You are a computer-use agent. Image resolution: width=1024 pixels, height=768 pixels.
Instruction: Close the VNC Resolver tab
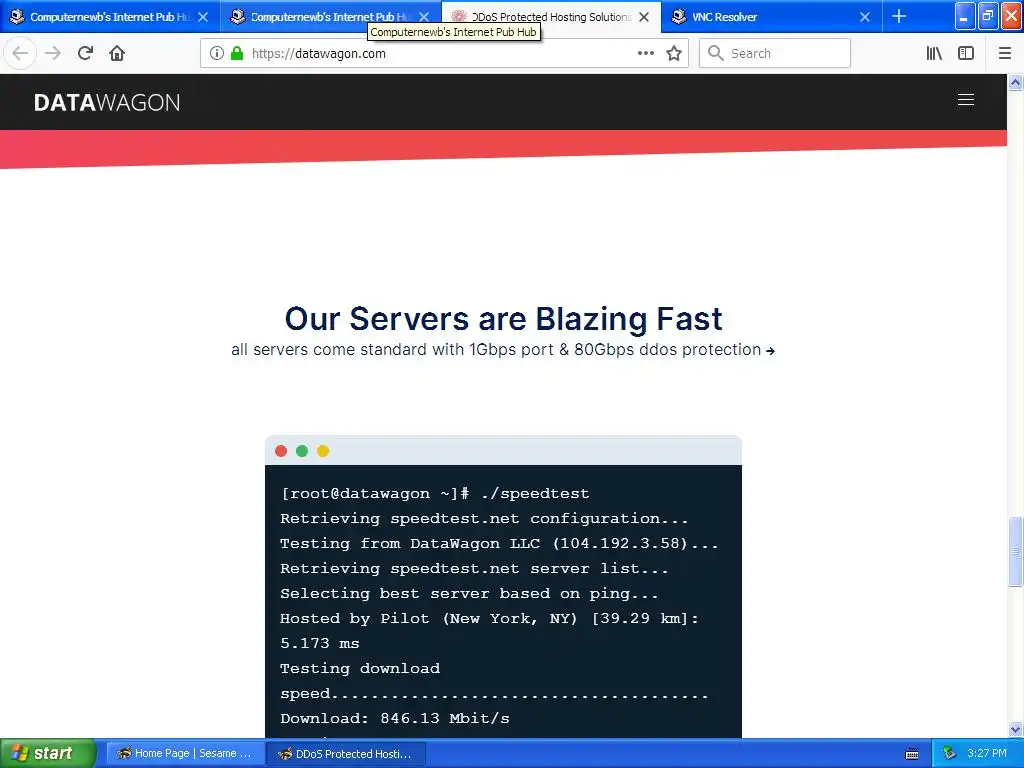click(865, 17)
